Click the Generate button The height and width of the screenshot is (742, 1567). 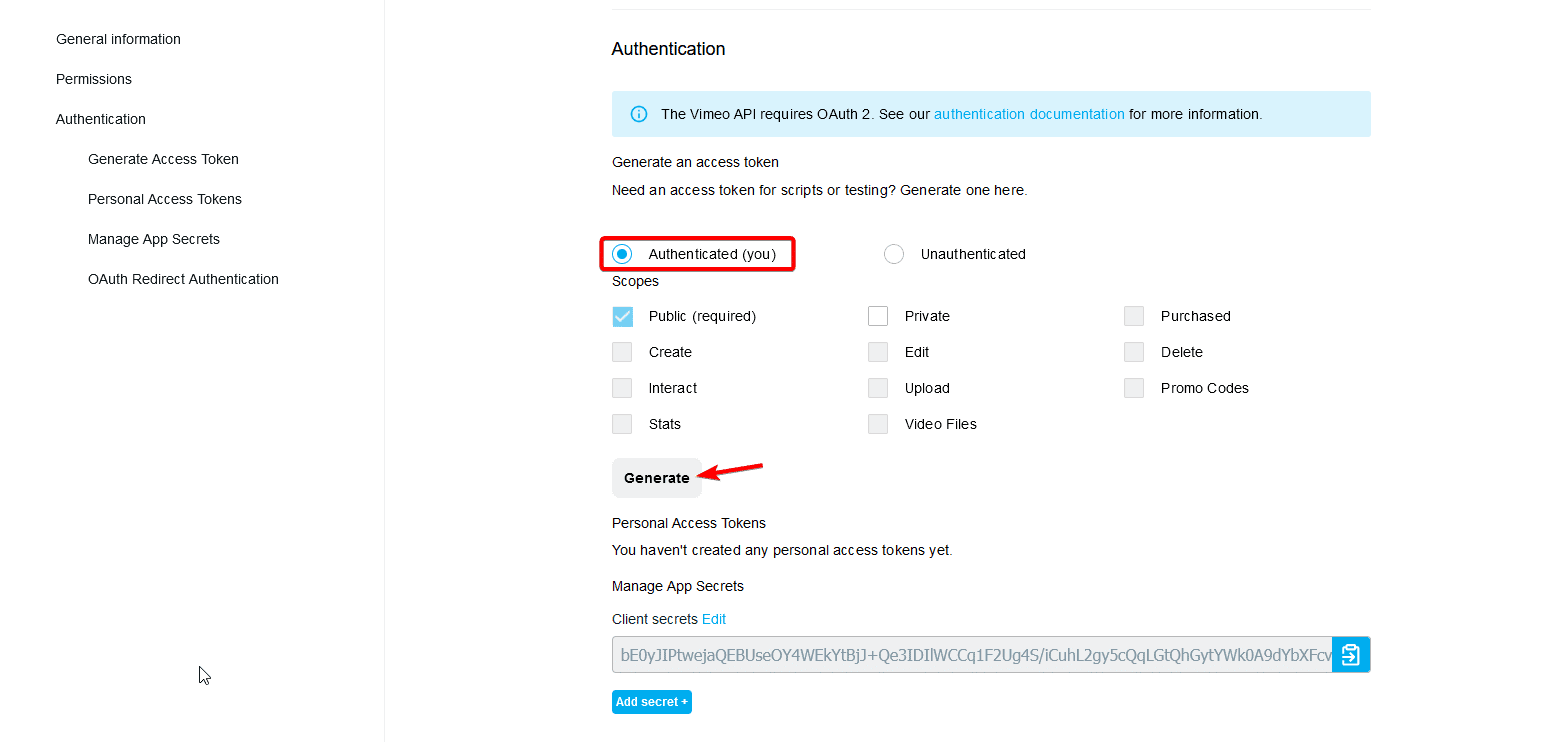(x=656, y=477)
